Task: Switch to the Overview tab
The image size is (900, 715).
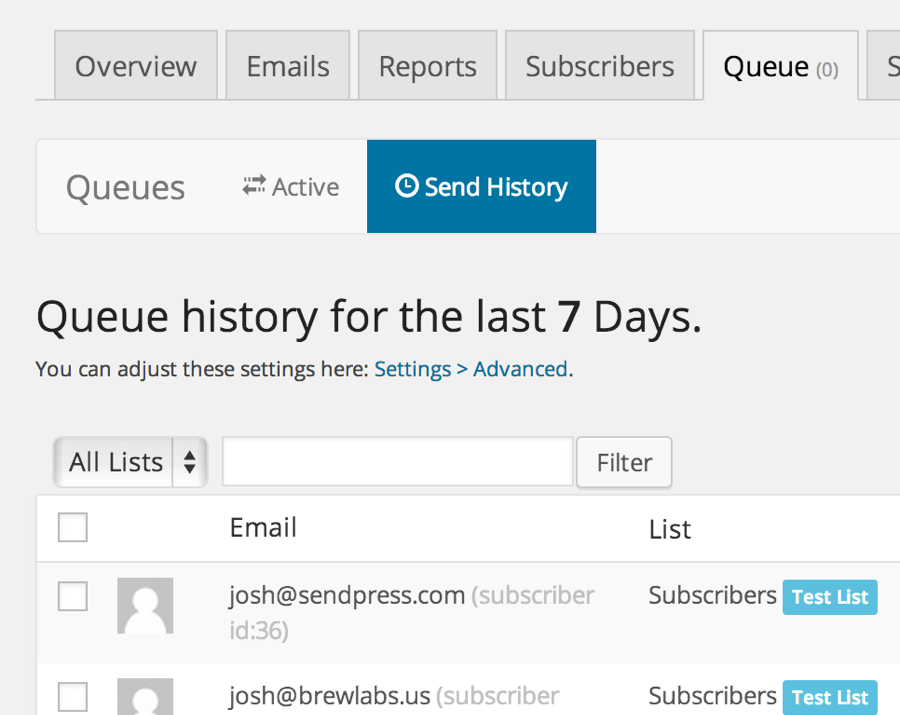Action: pos(136,66)
